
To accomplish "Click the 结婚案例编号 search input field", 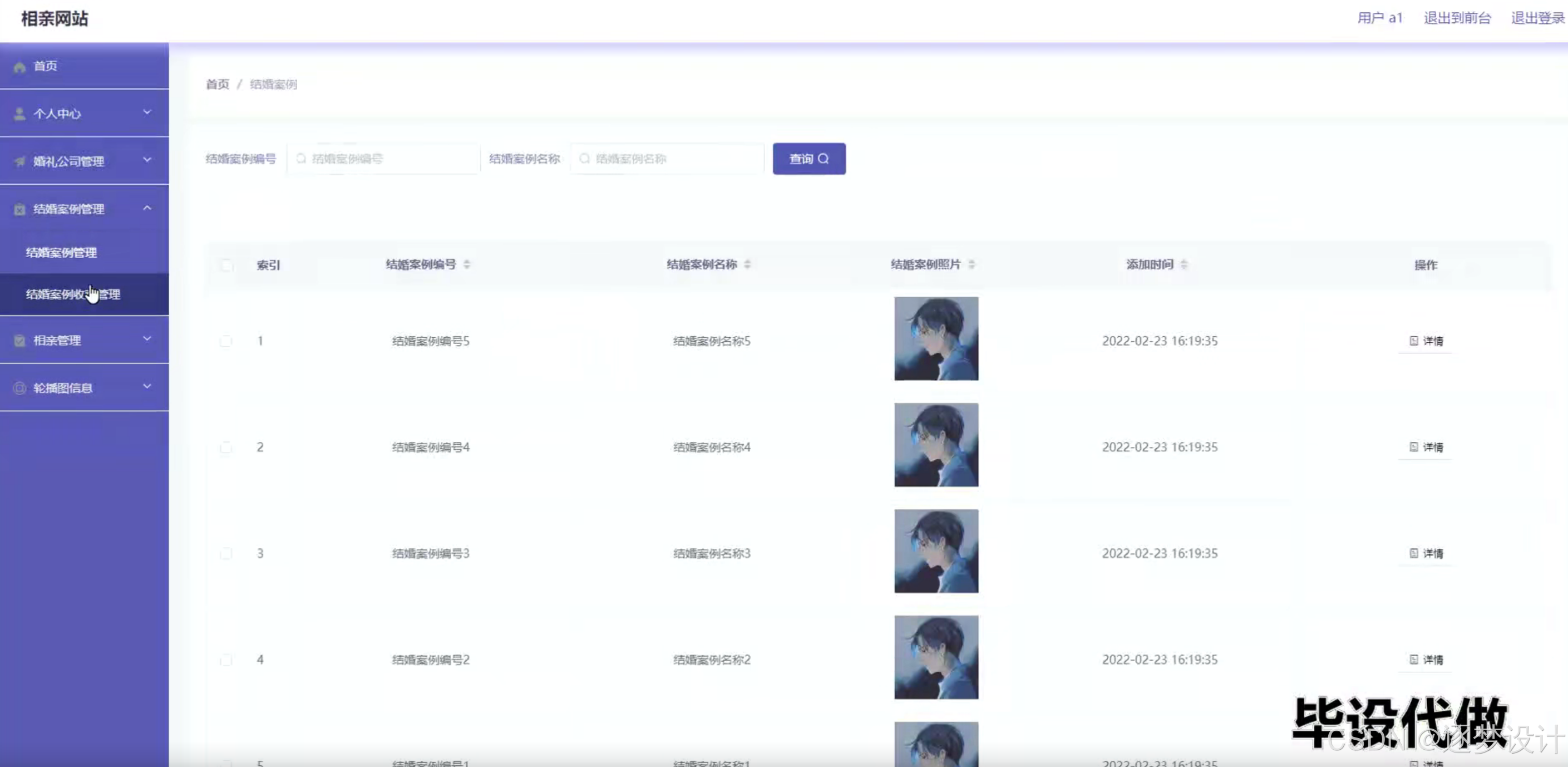I will (383, 159).
